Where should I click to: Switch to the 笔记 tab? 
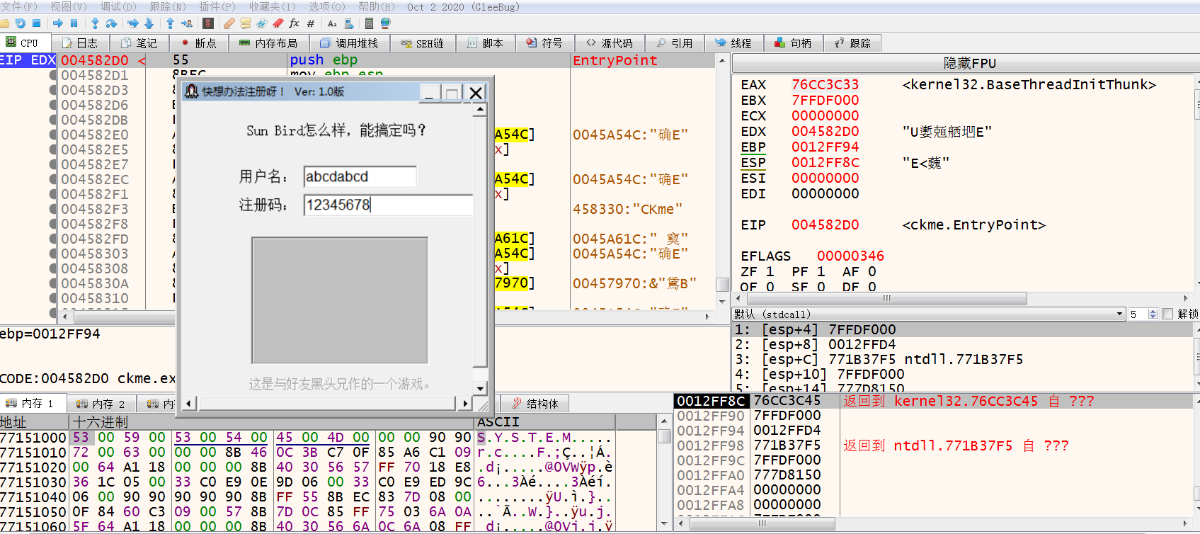click(x=139, y=43)
